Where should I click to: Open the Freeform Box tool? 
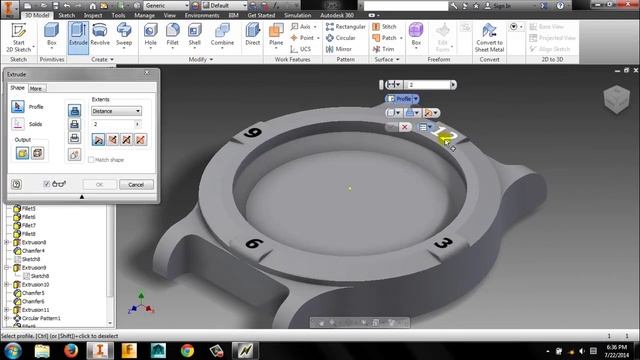tap(416, 35)
